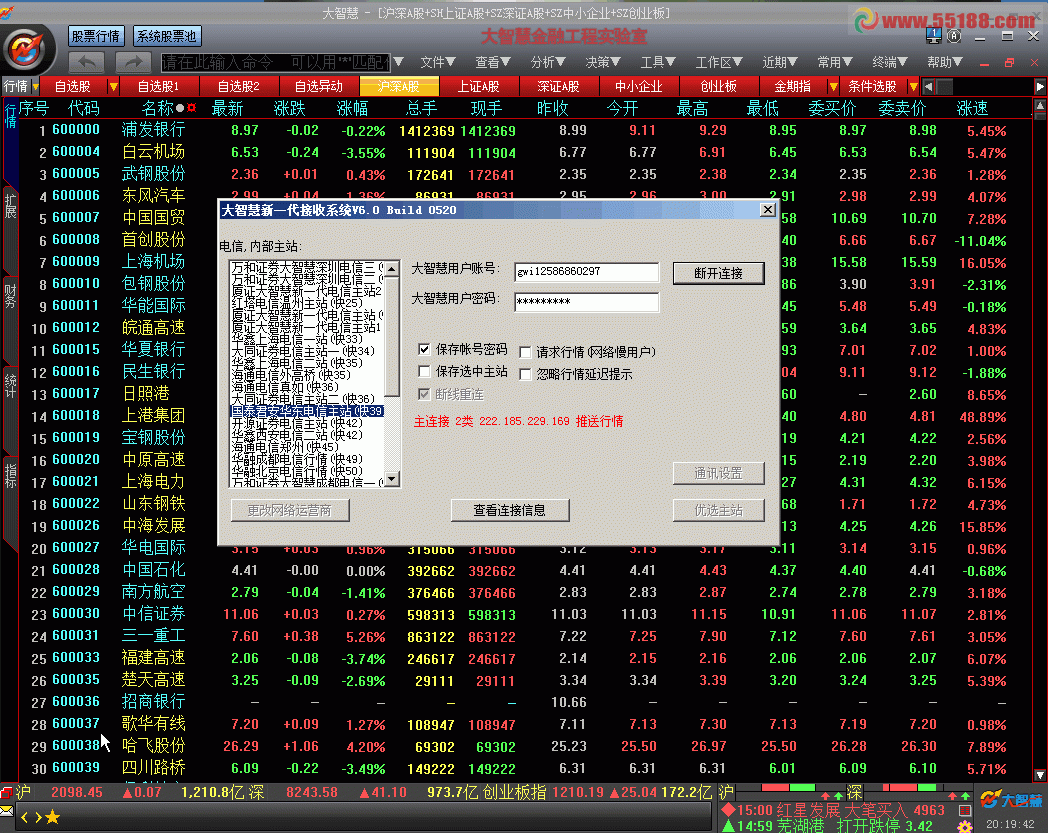The image size is (1048, 833).
Task: Toggle 忽略行情延迟提示 checkbox
Action: tap(525, 374)
